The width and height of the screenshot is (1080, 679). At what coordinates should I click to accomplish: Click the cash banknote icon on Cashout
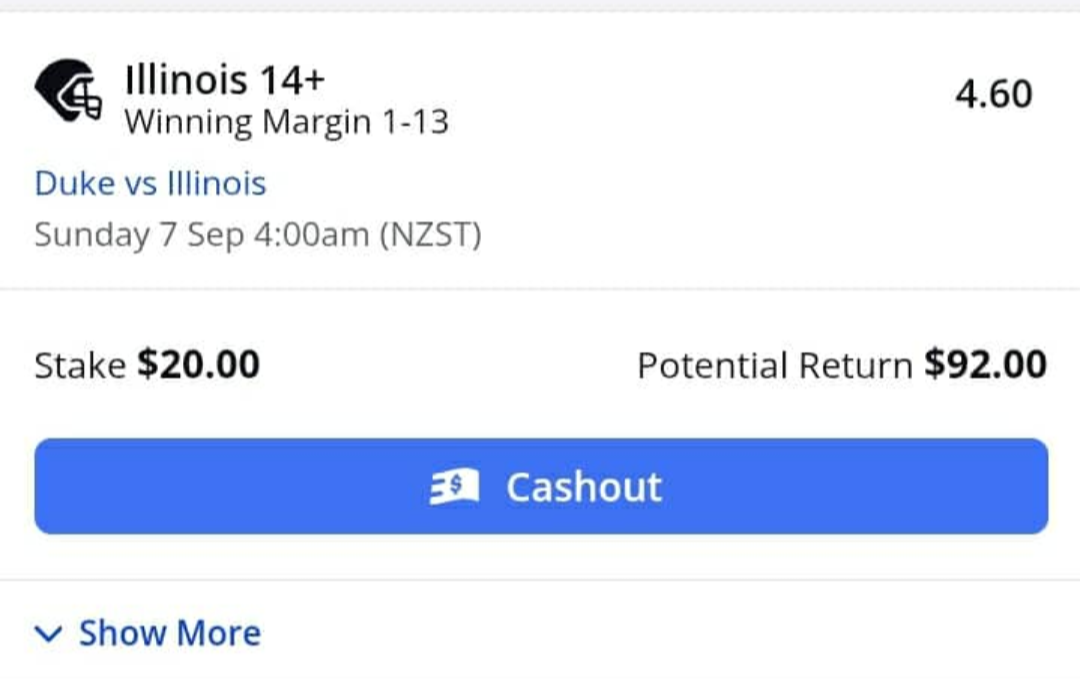click(455, 487)
